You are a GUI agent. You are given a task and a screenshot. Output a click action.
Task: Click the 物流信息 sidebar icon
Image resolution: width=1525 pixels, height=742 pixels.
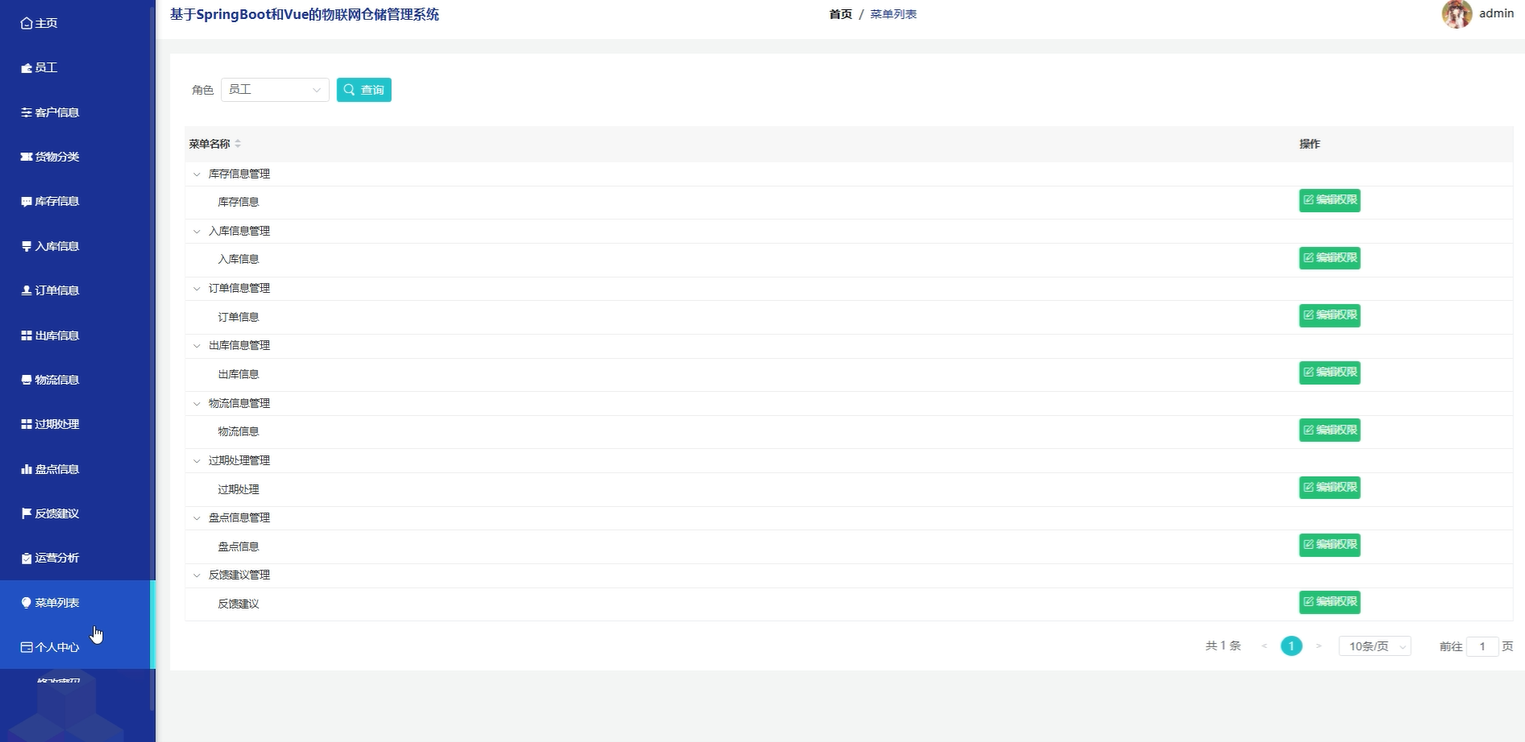tap(27, 380)
